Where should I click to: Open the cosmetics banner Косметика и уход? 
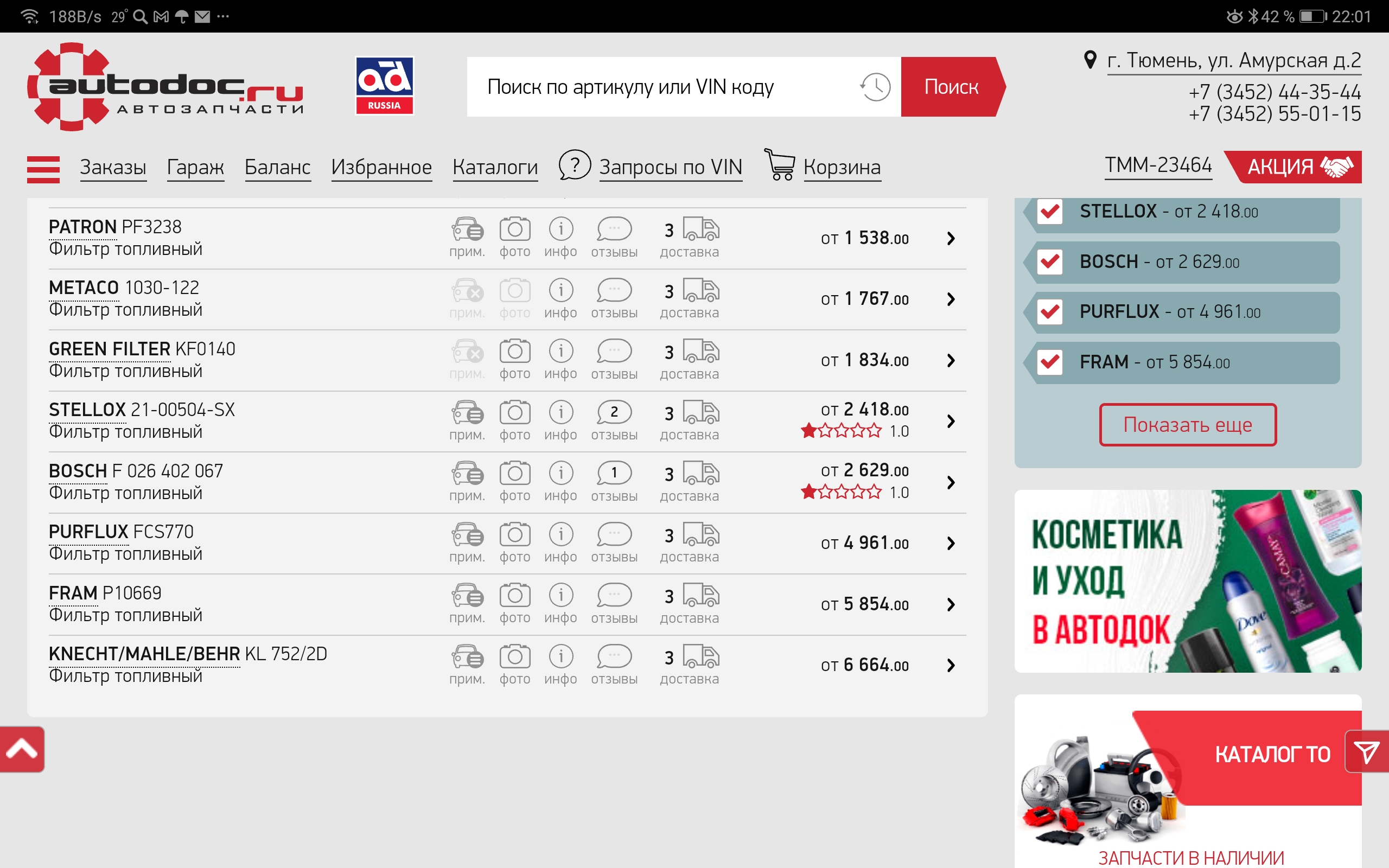1188,581
